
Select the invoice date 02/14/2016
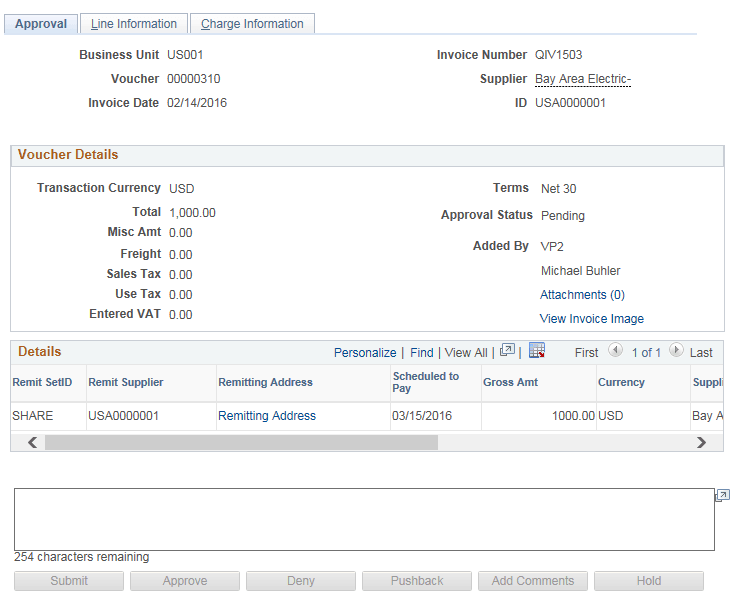click(197, 103)
